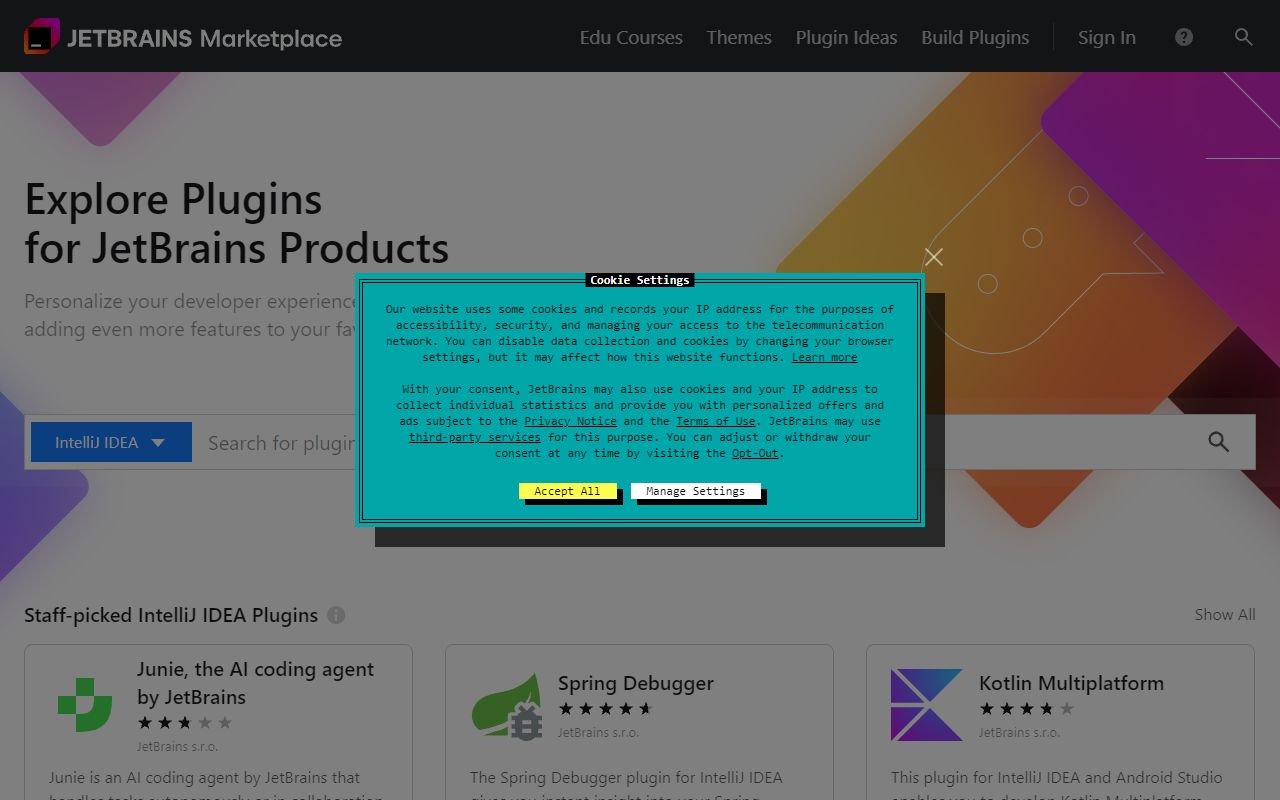Click the Kotlin Multiplatform plugin icon
This screenshot has width=1280, height=800.
(926, 704)
